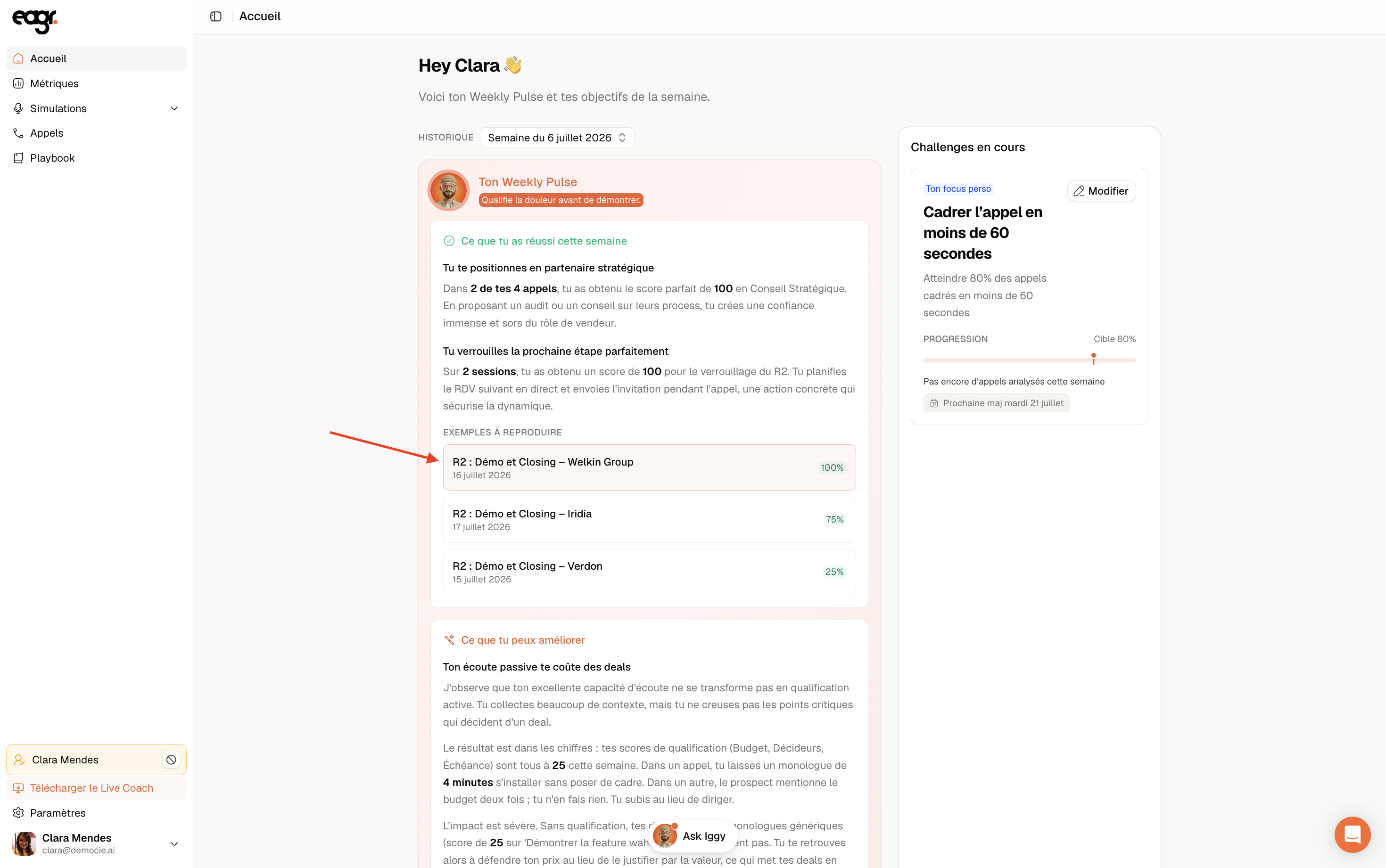Click the eagr logo
Screen dimensions: 1386x868
point(34,21)
